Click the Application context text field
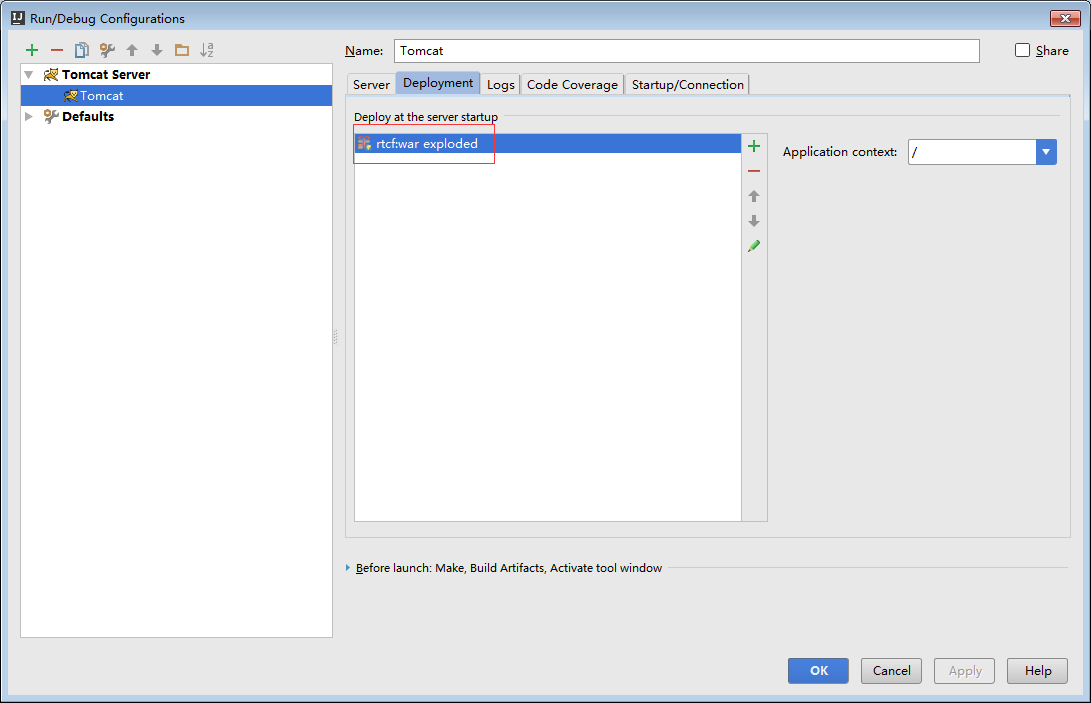1091x703 pixels. (x=972, y=152)
